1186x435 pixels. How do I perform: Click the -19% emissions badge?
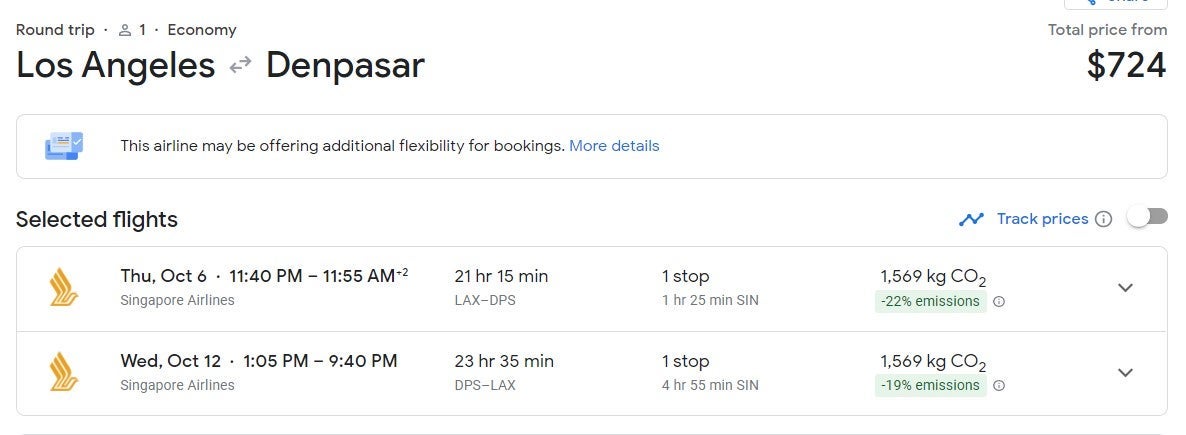click(930, 386)
